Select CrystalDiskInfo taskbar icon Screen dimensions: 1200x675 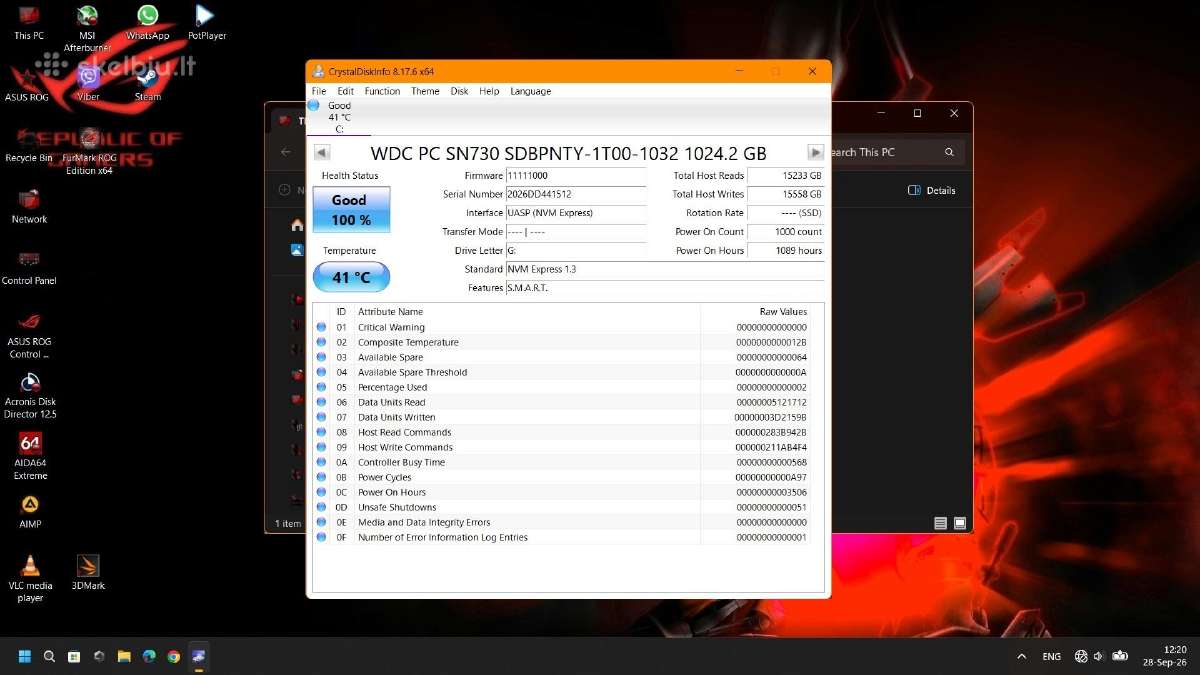pyautogui.click(x=199, y=657)
